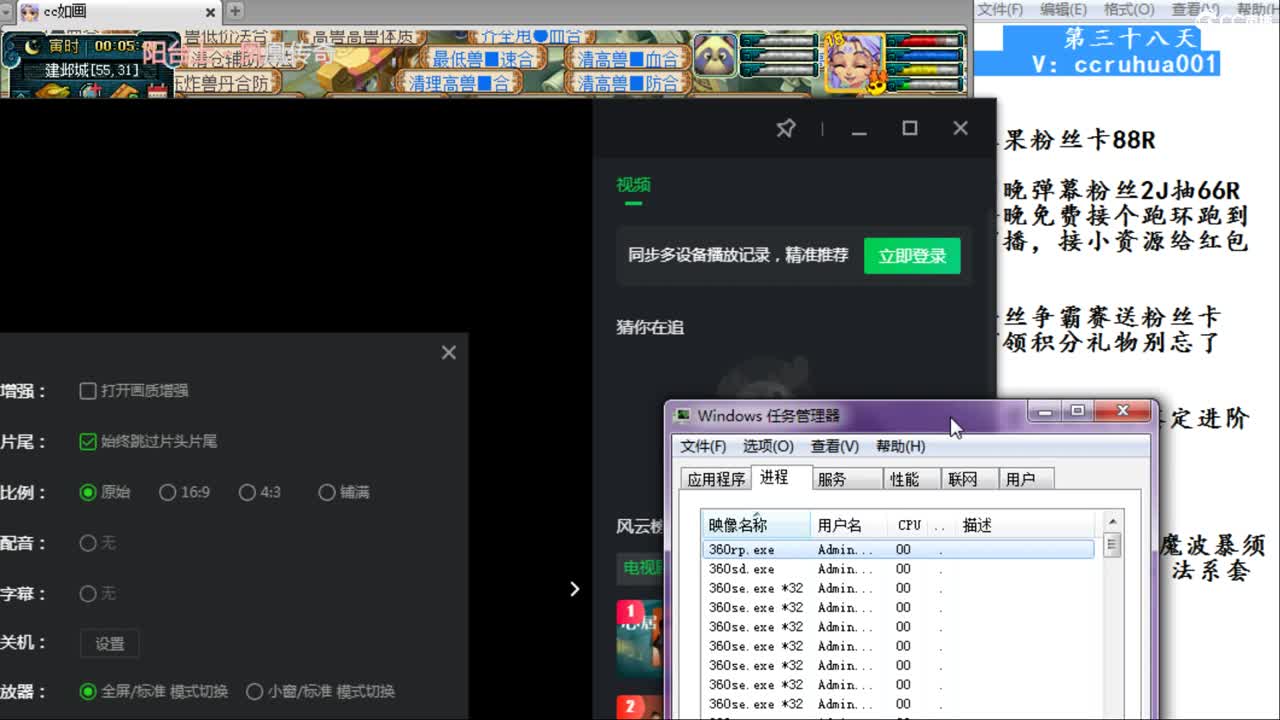Sort processes by 描述 column

pos(1025,525)
